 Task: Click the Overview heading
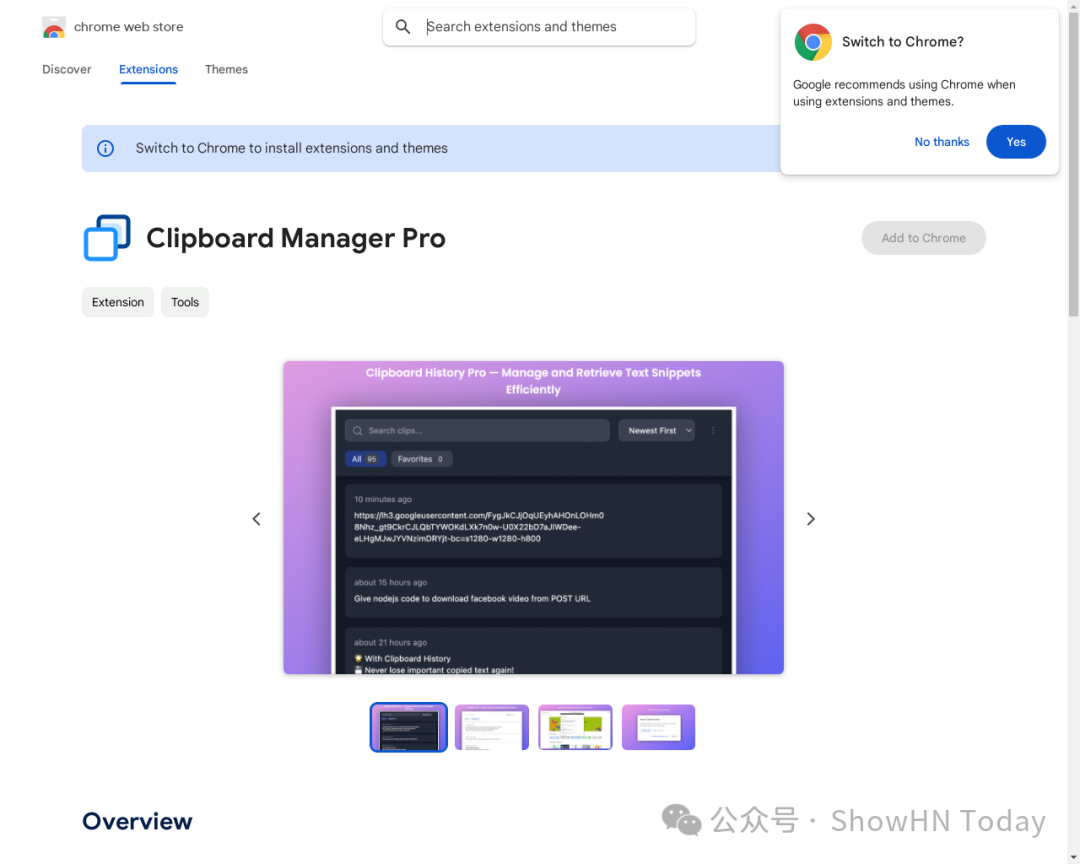click(x=137, y=821)
